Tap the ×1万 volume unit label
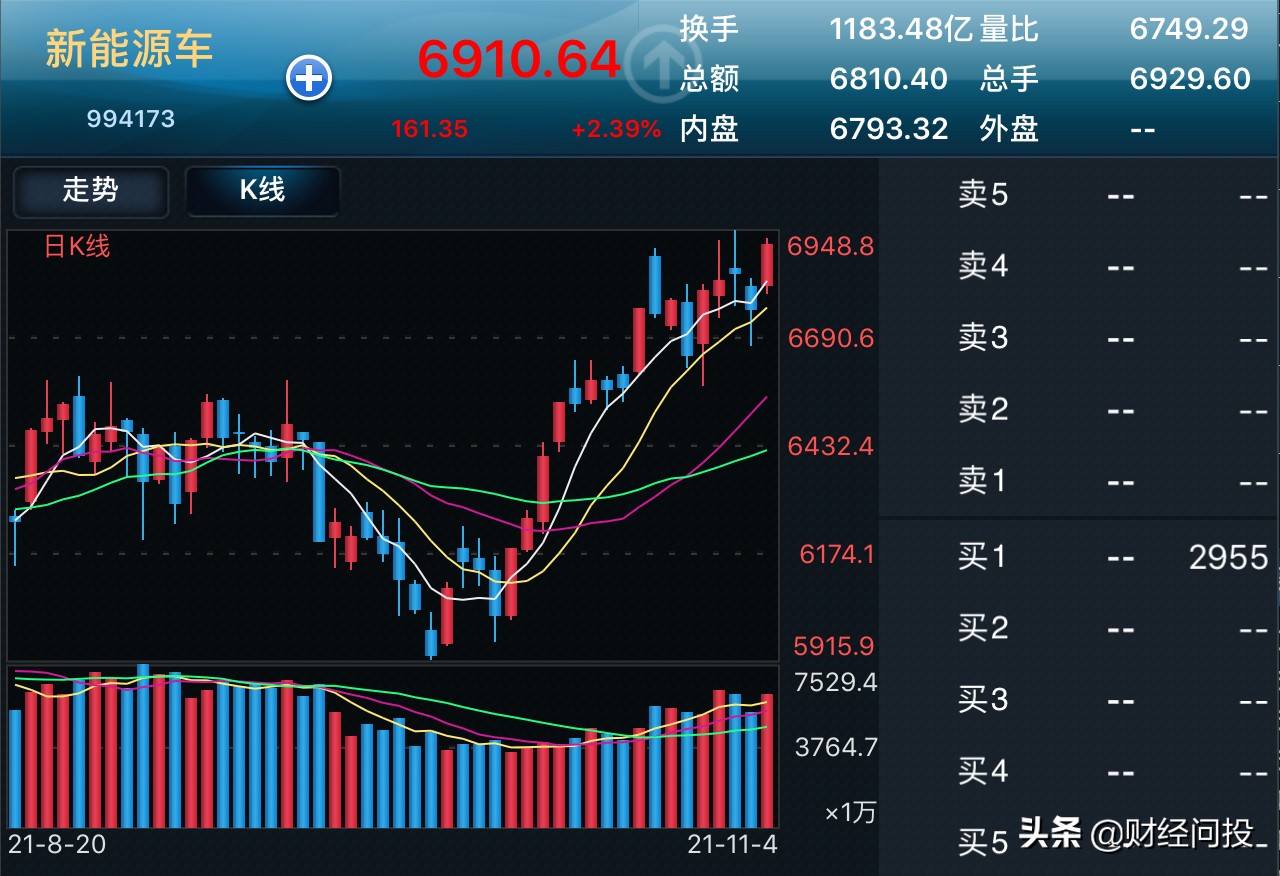Viewport: 1280px width, 876px height. (850, 813)
